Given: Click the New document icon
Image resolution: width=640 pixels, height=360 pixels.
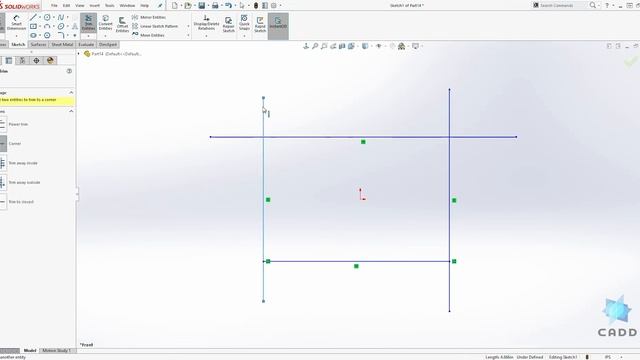Looking at the screenshot, I should coord(175,5).
